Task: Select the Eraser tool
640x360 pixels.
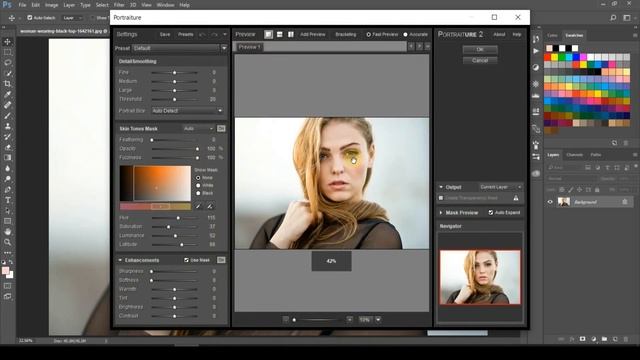Action: point(7,147)
